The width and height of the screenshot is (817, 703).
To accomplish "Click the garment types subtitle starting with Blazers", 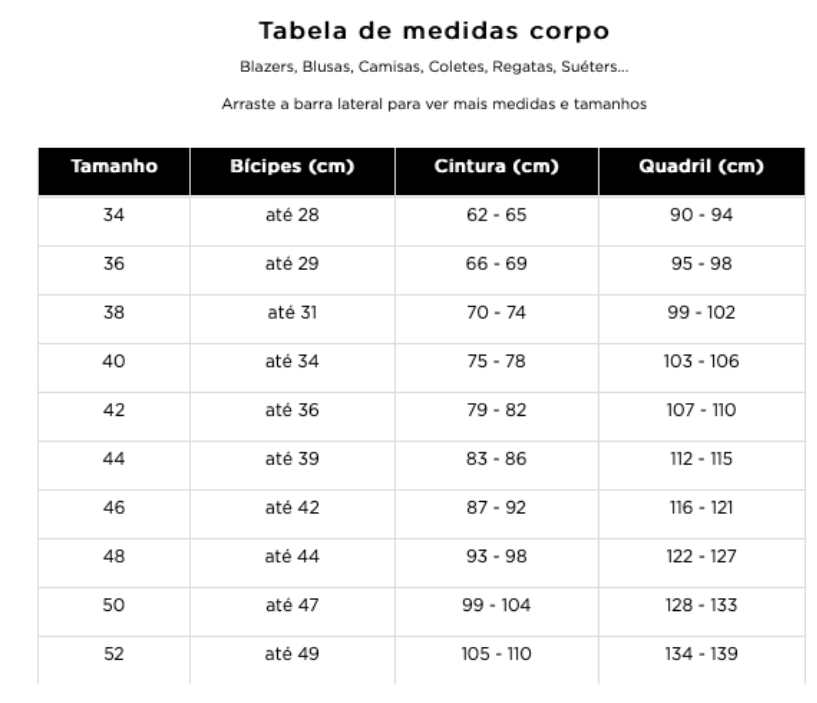I will tap(434, 68).
